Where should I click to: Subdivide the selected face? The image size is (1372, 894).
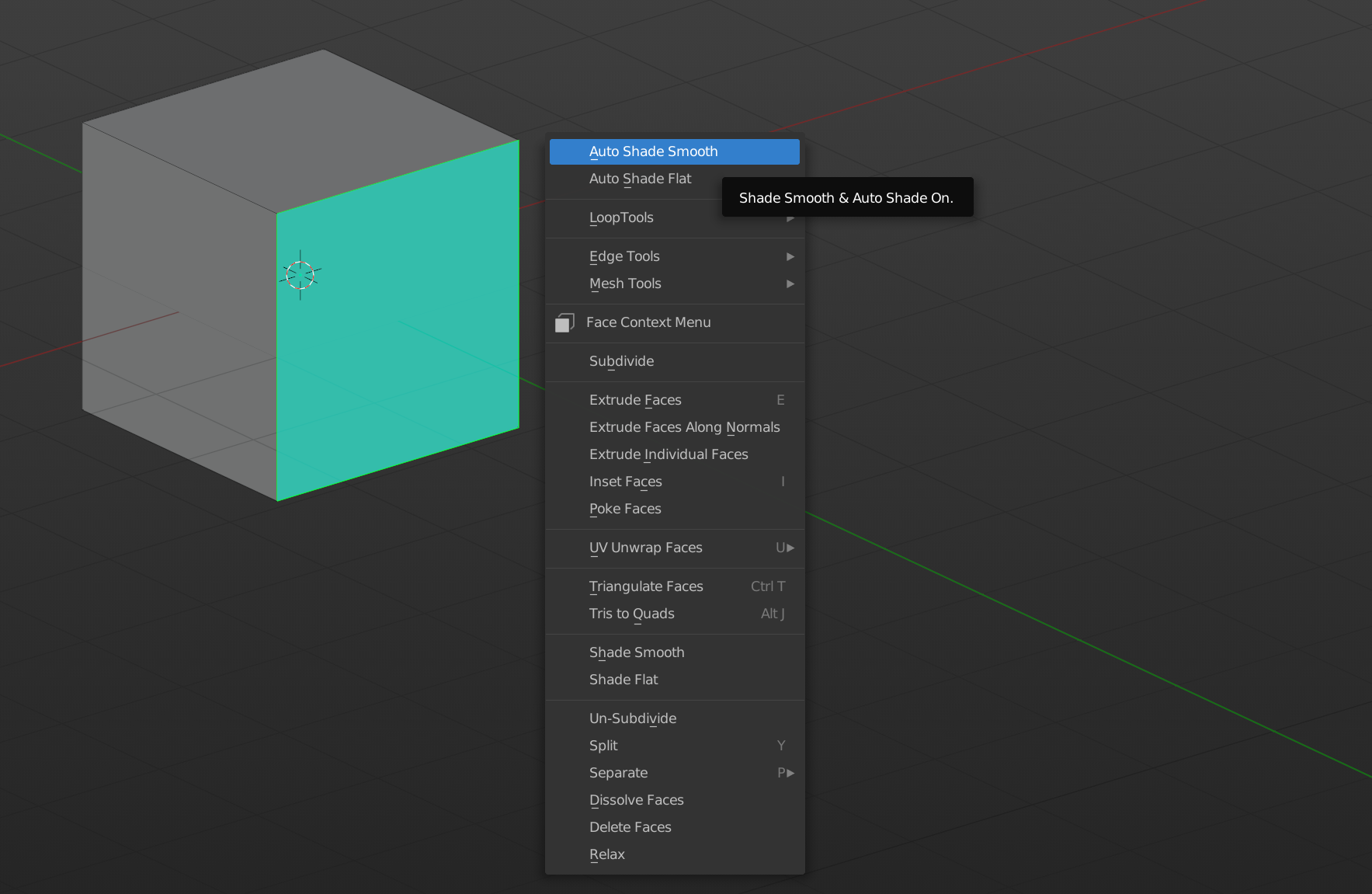(x=674, y=361)
